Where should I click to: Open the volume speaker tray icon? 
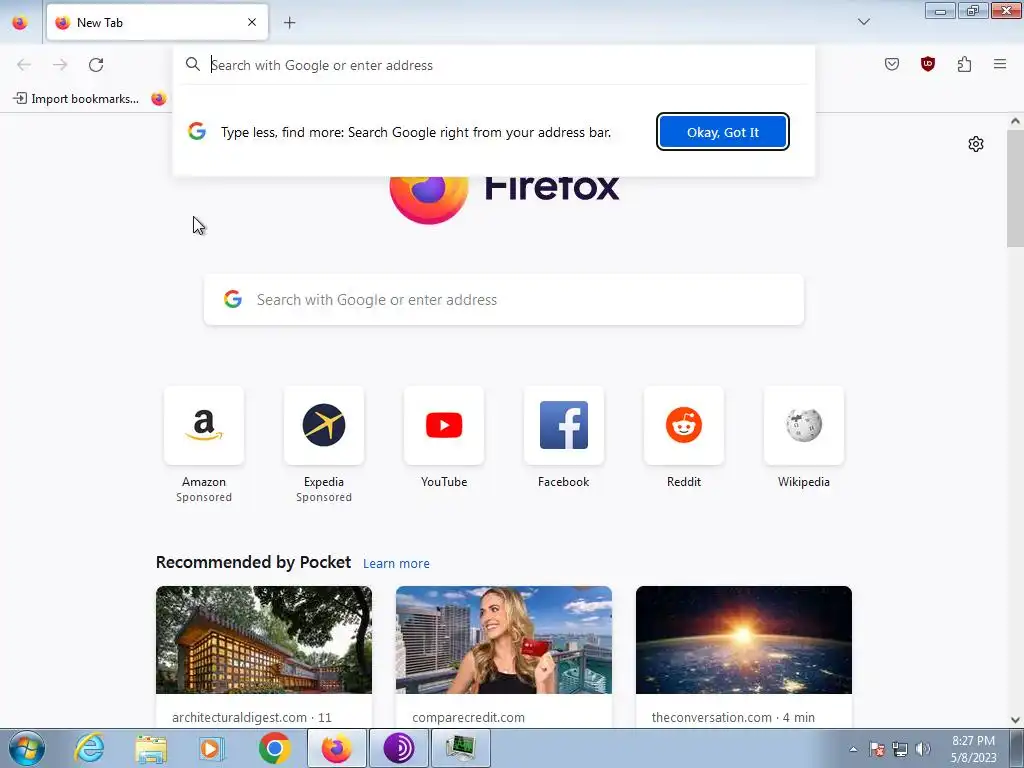tap(923, 749)
